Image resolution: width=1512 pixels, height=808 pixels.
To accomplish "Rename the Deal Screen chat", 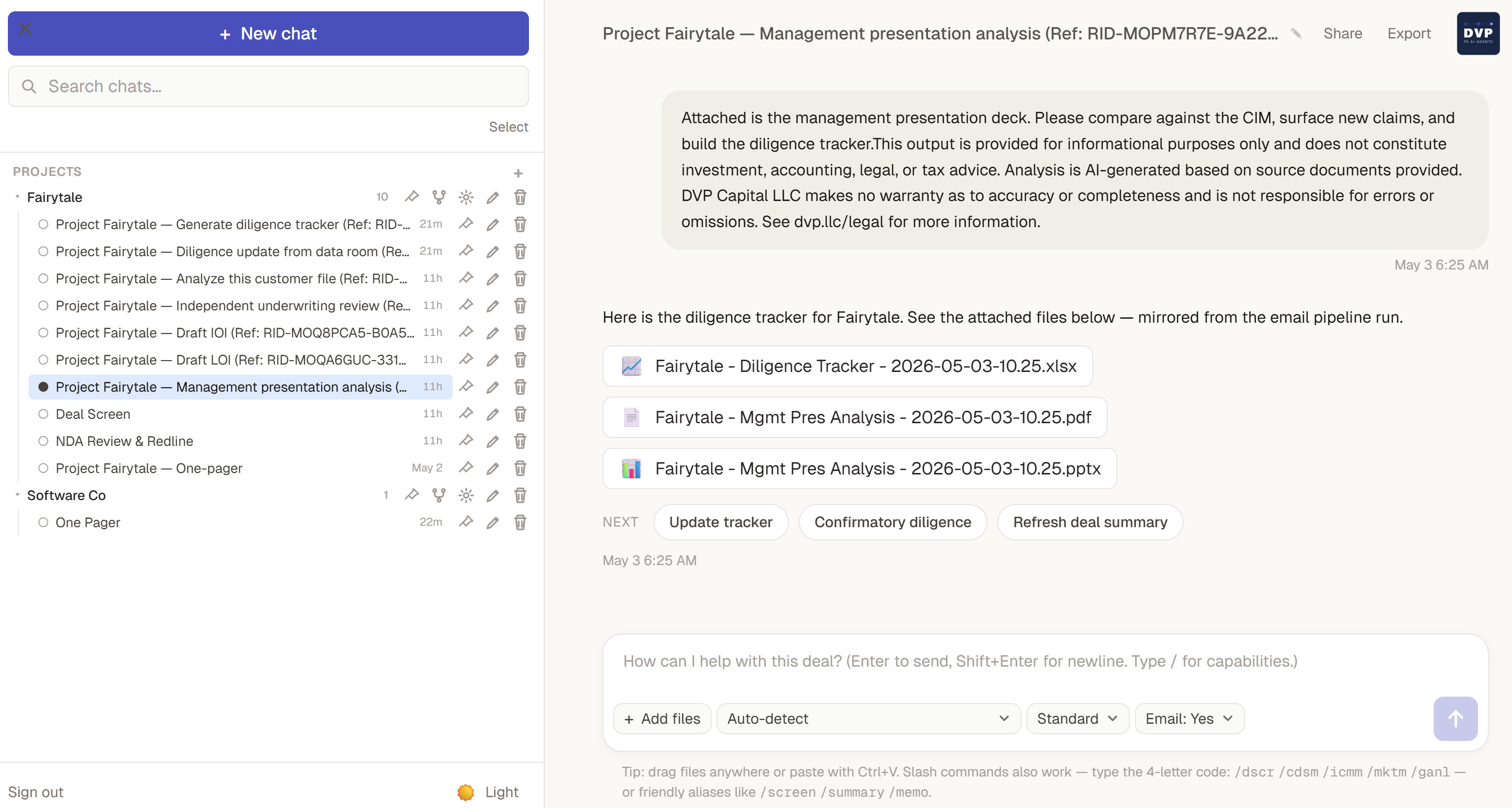I will coord(493,414).
